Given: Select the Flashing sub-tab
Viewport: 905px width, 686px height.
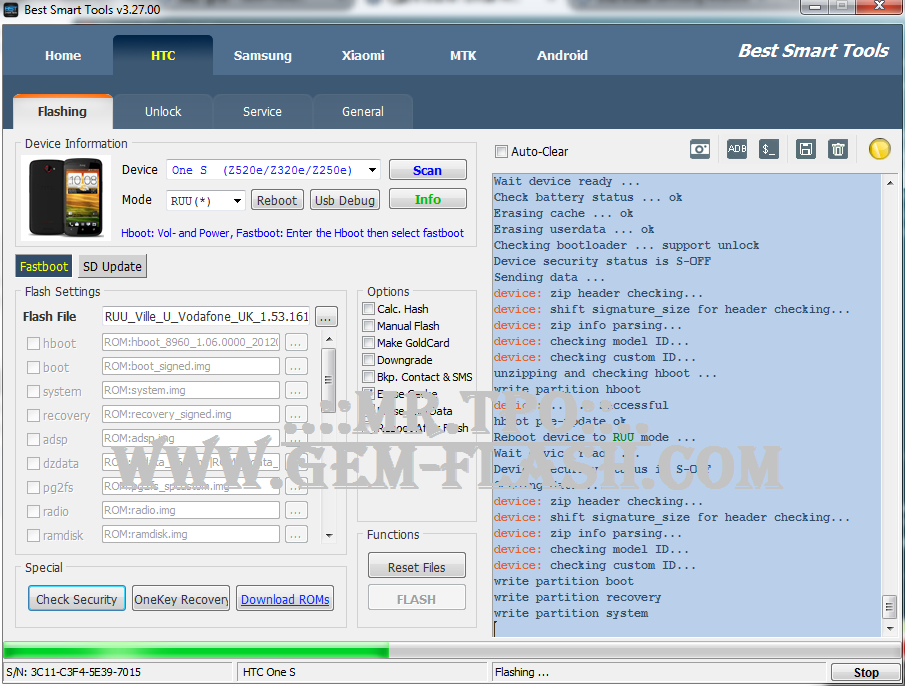Looking at the screenshot, I should 62,111.
